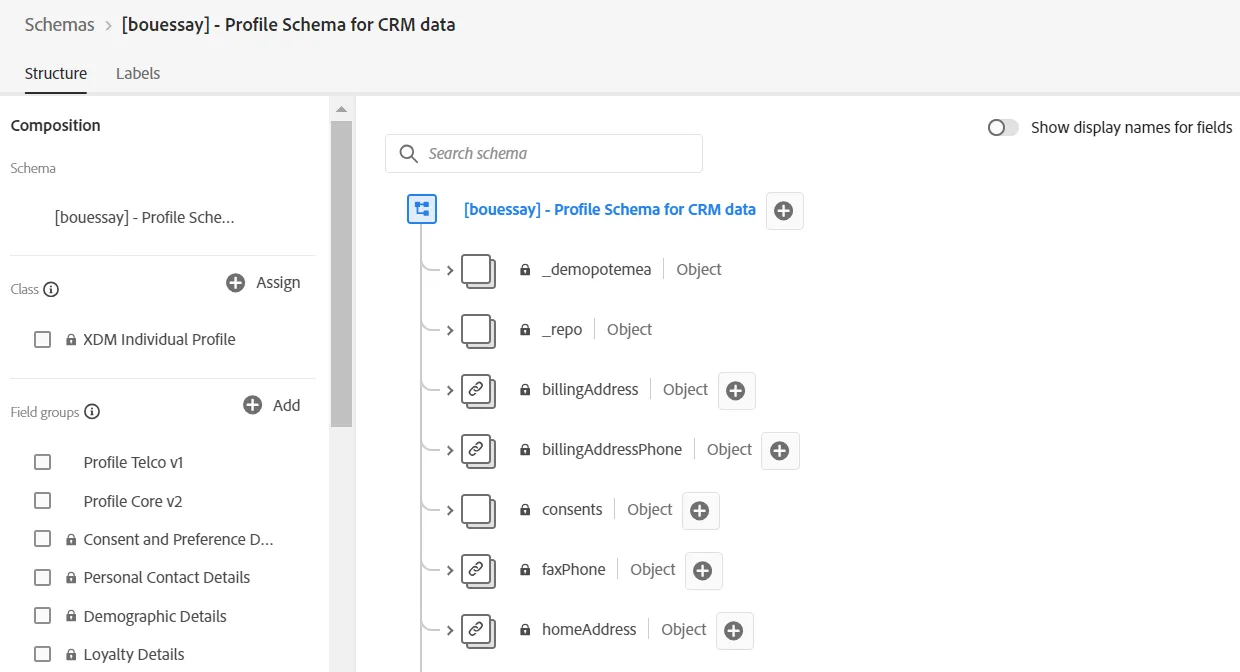Check the XDM Individual Profile checkbox
Screen dimensions: 1240x672
click(x=42, y=339)
